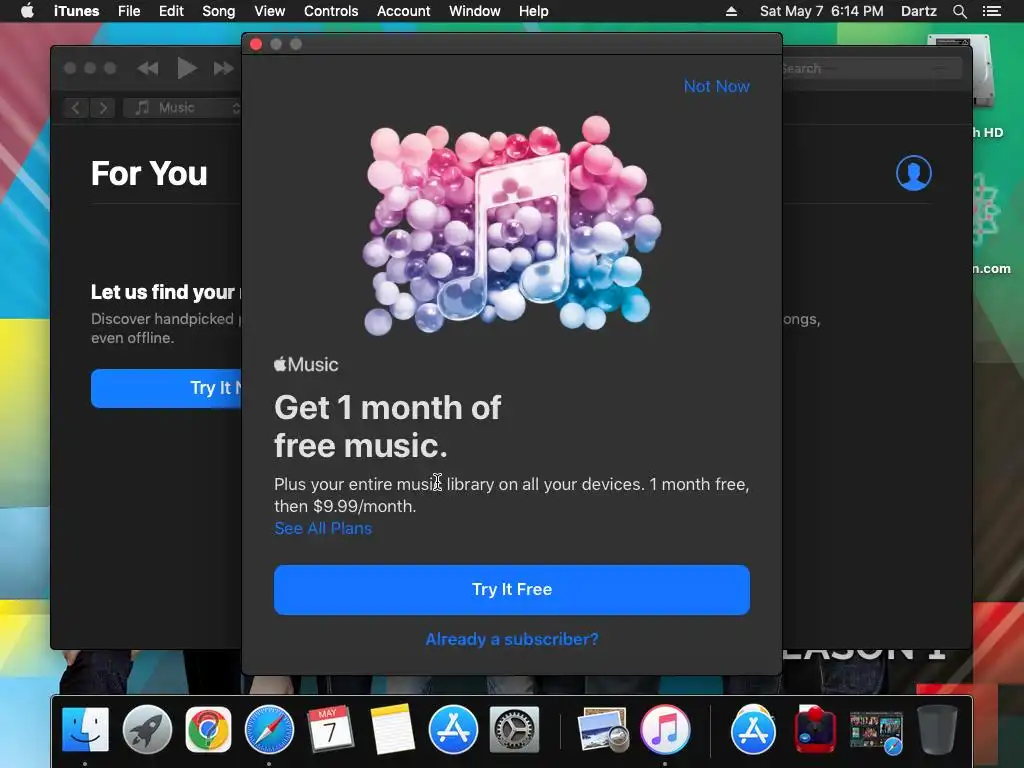This screenshot has width=1024, height=768.
Task: Go forward with the iTunes right chevron
Action: pos(103,108)
